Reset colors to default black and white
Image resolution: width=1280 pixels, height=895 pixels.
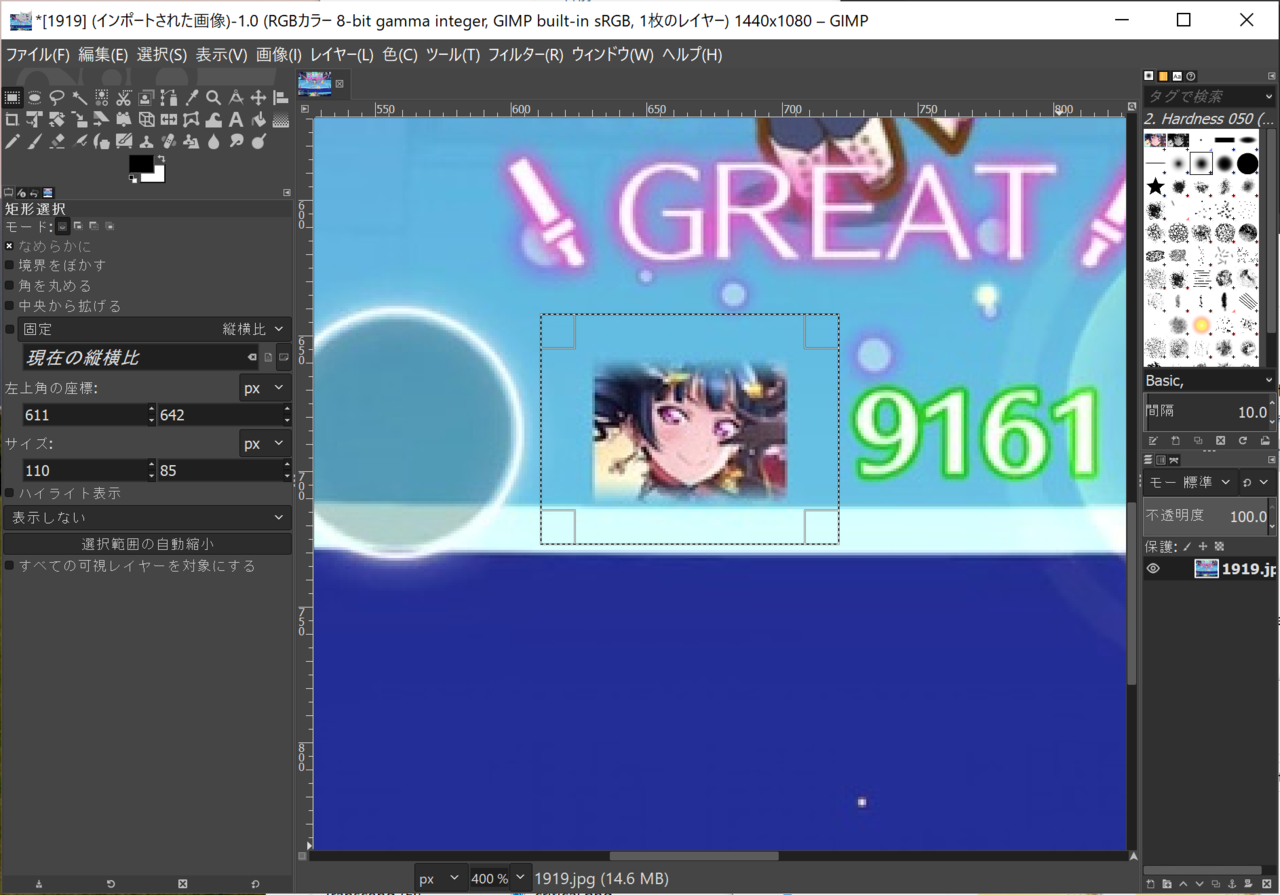pyautogui.click(x=133, y=179)
